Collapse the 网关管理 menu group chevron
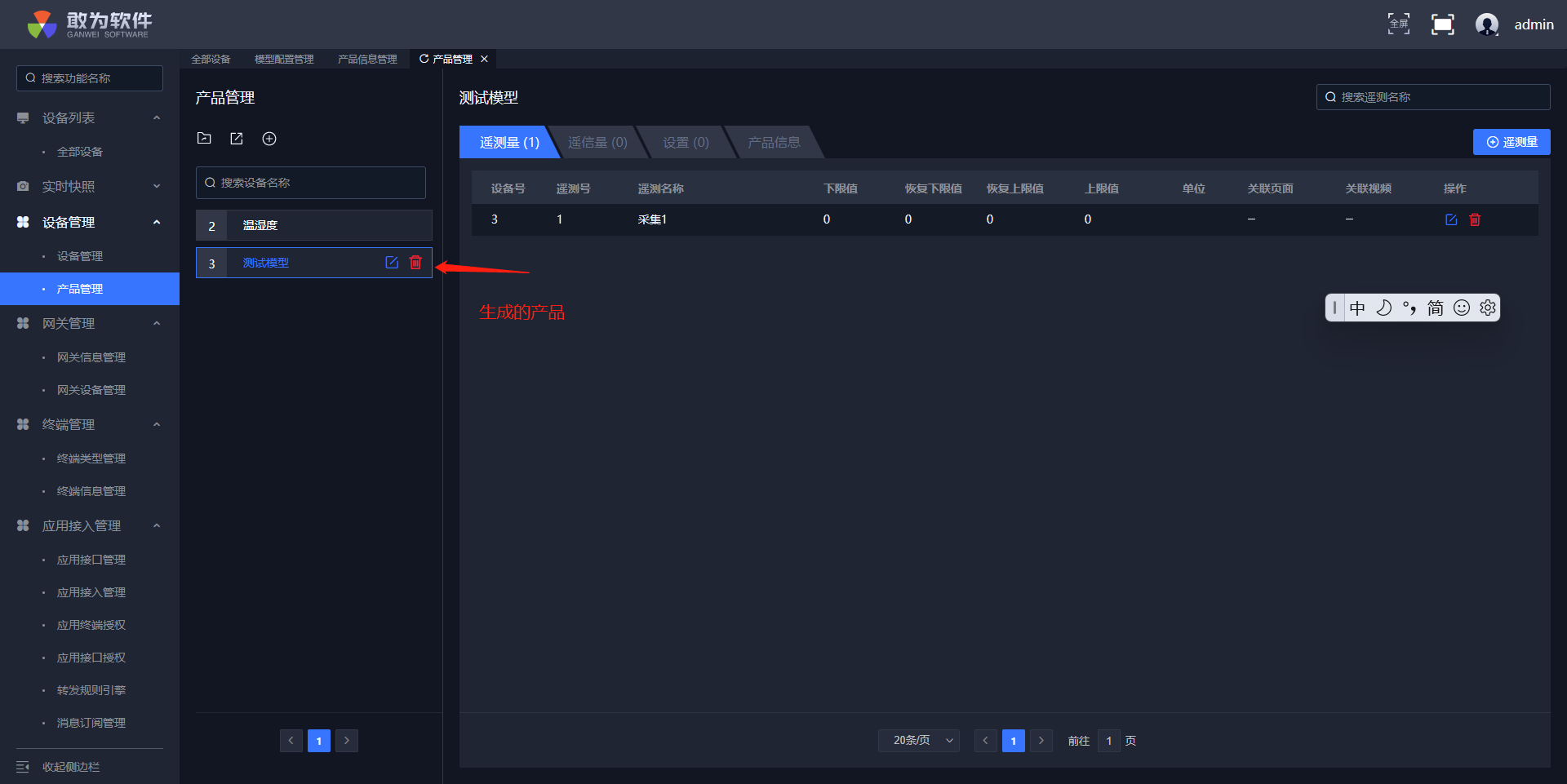Image resolution: width=1567 pixels, height=784 pixels. point(157,323)
